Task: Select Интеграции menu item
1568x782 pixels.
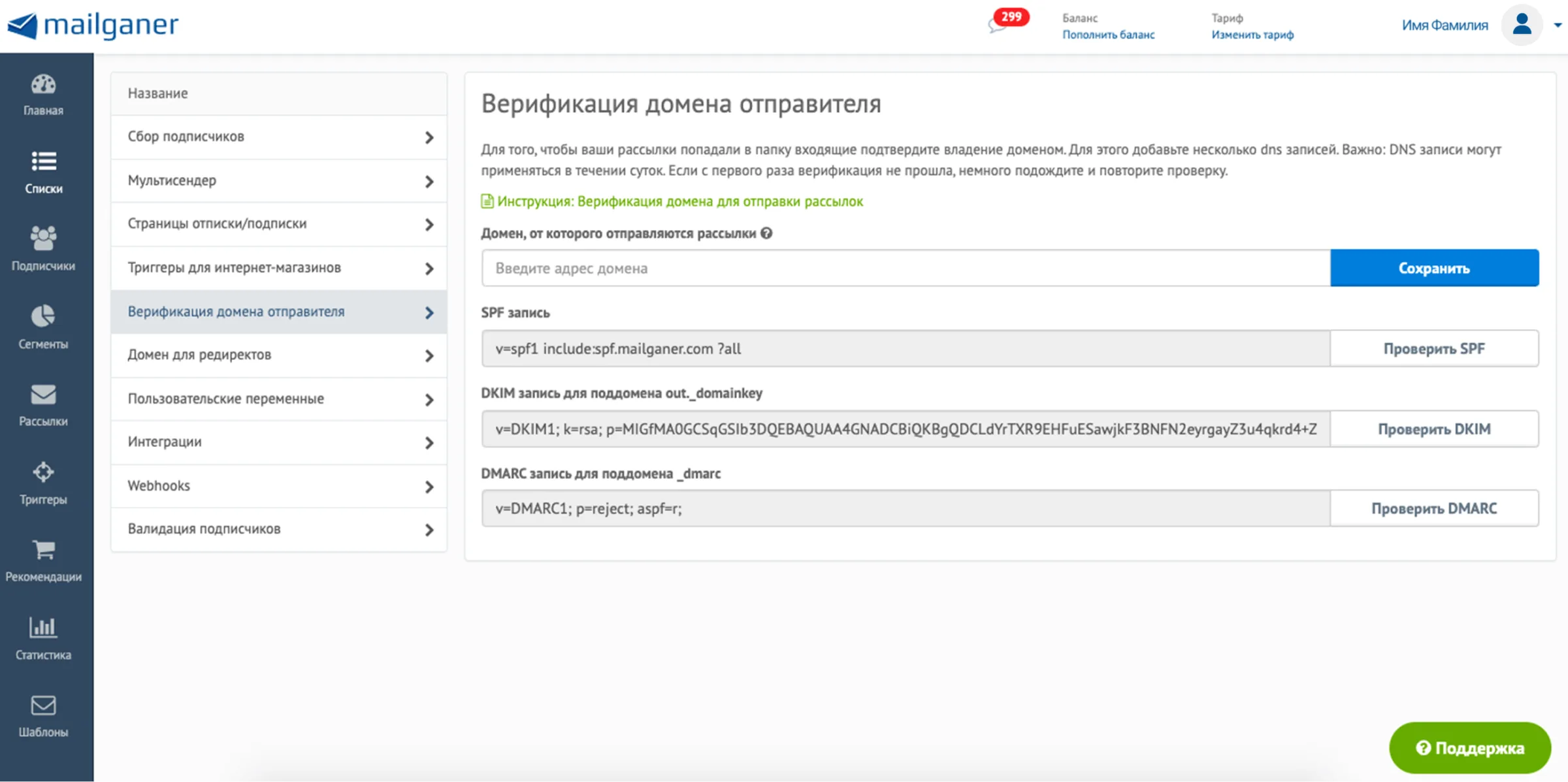Action: (x=279, y=442)
